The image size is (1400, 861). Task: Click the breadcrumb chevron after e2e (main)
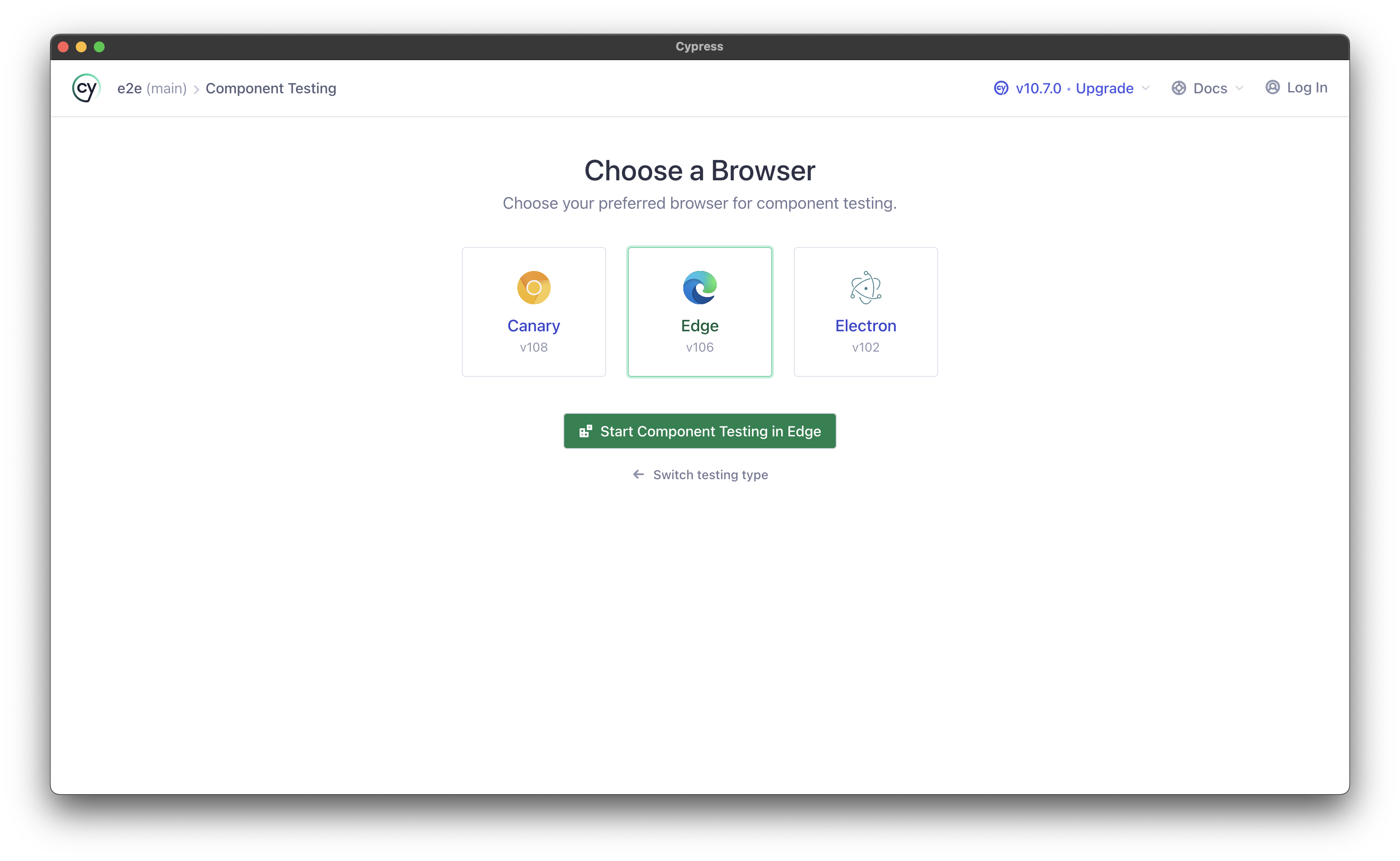pyautogui.click(x=196, y=89)
